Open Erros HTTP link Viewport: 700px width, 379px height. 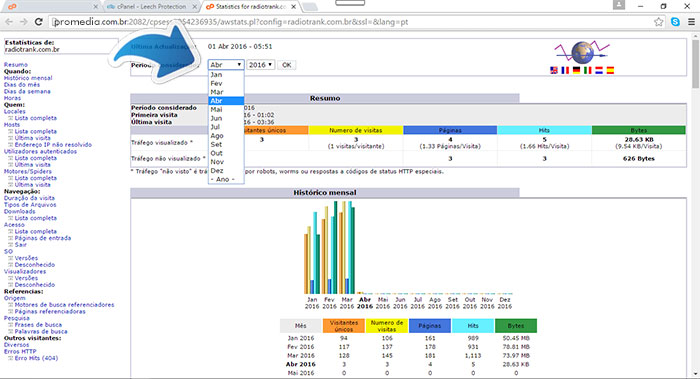click(x=20, y=351)
